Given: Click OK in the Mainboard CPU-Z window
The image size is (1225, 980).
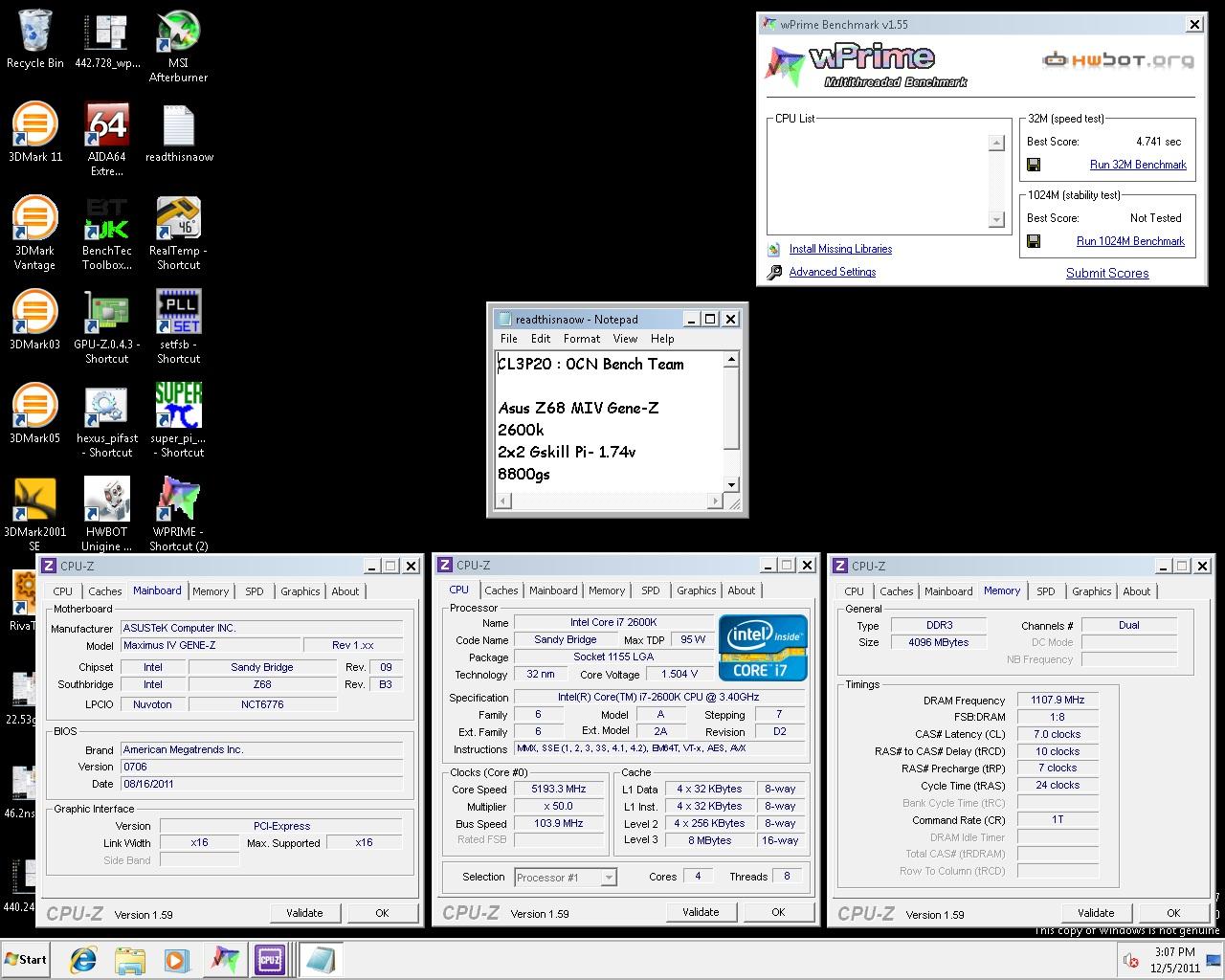Looking at the screenshot, I should pos(382,913).
